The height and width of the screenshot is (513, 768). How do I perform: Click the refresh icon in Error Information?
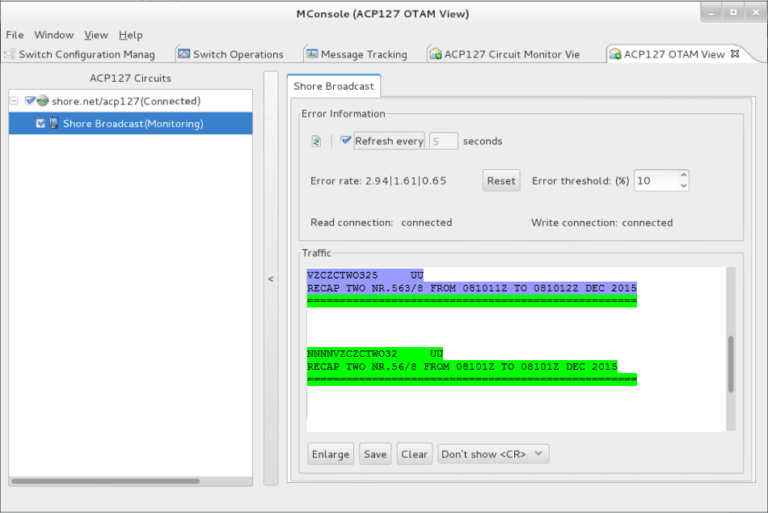coord(316,141)
